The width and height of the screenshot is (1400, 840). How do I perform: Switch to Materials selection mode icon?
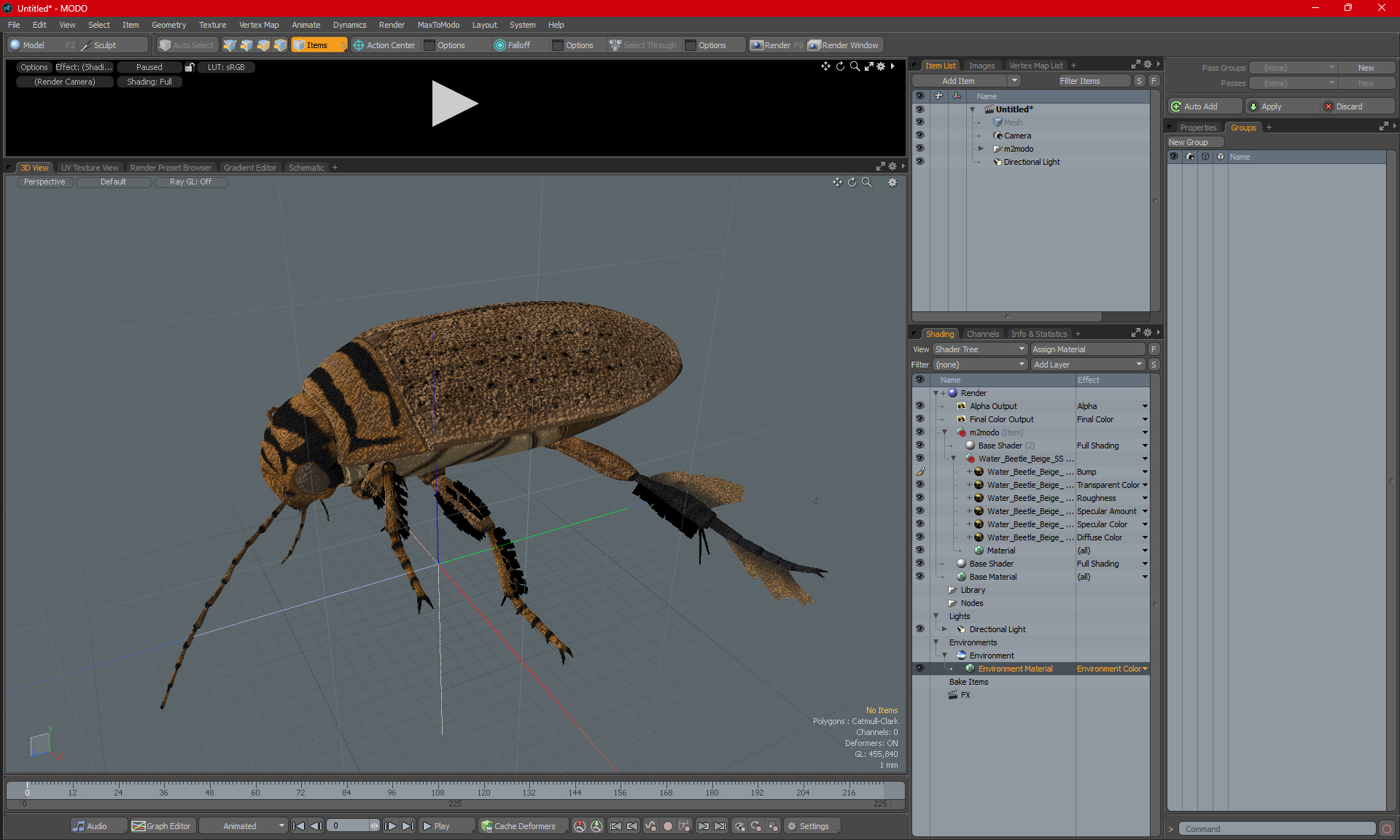point(280,45)
